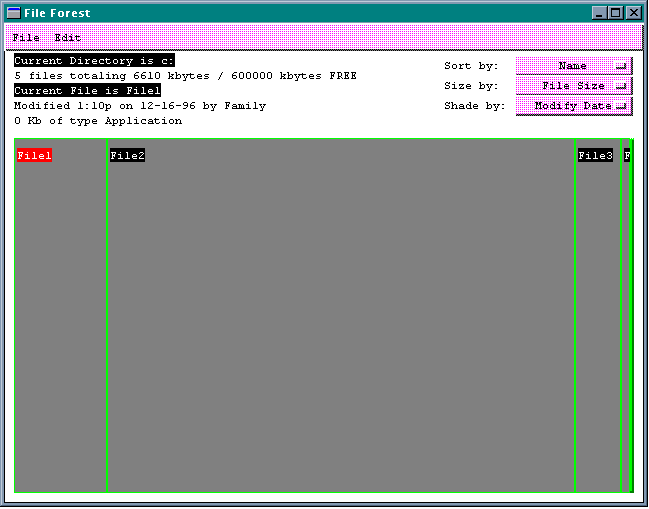The image size is (649, 509).
Task: Close the File Forest window
Action: coord(633,13)
